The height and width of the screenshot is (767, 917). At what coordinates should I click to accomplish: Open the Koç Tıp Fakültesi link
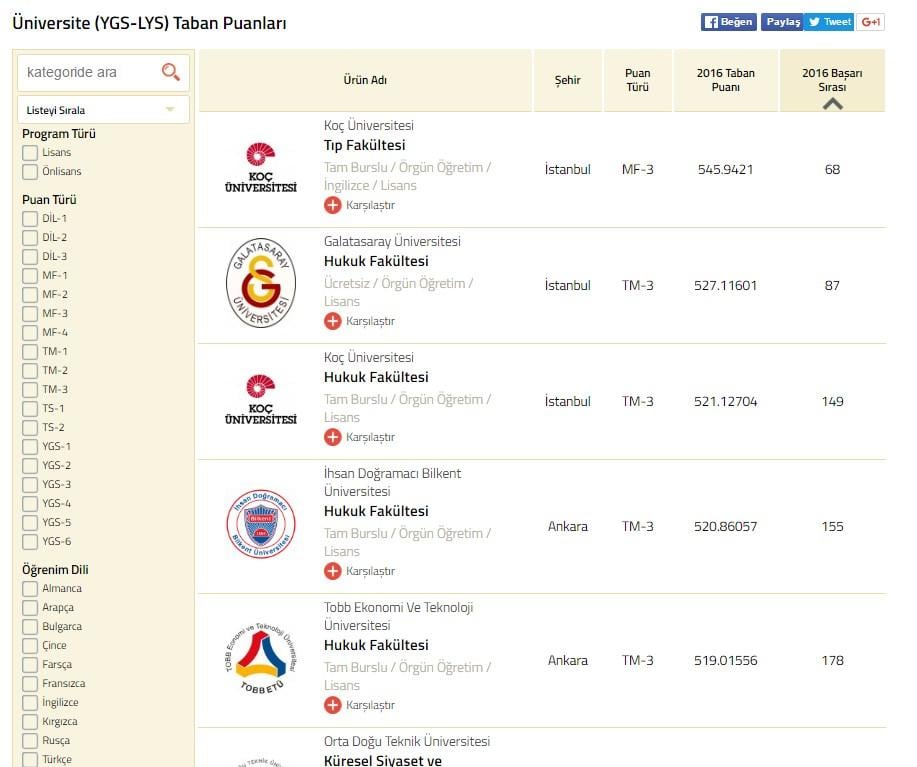pyautogui.click(x=365, y=146)
